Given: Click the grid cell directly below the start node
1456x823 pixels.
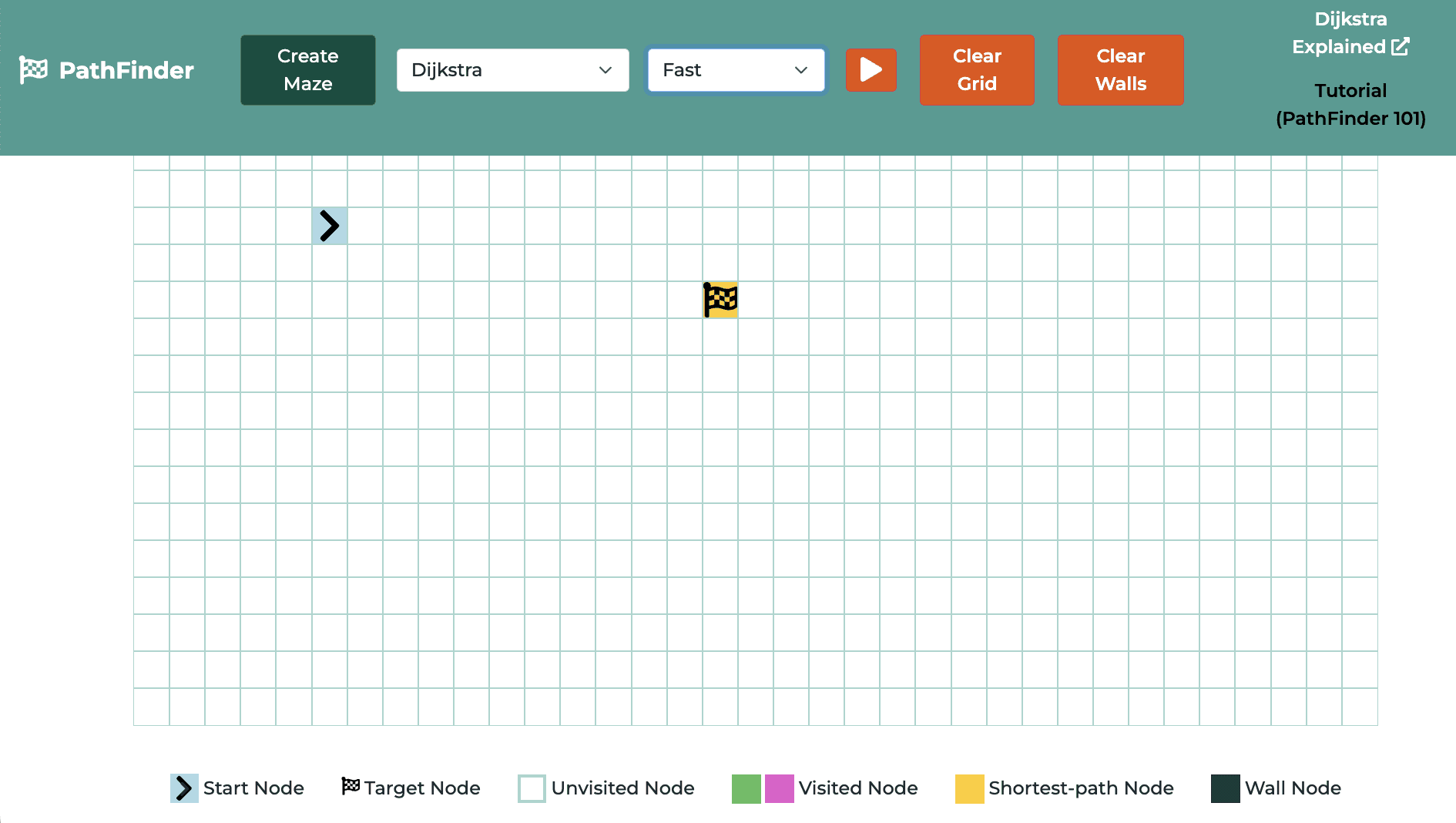Looking at the screenshot, I should click(330, 263).
